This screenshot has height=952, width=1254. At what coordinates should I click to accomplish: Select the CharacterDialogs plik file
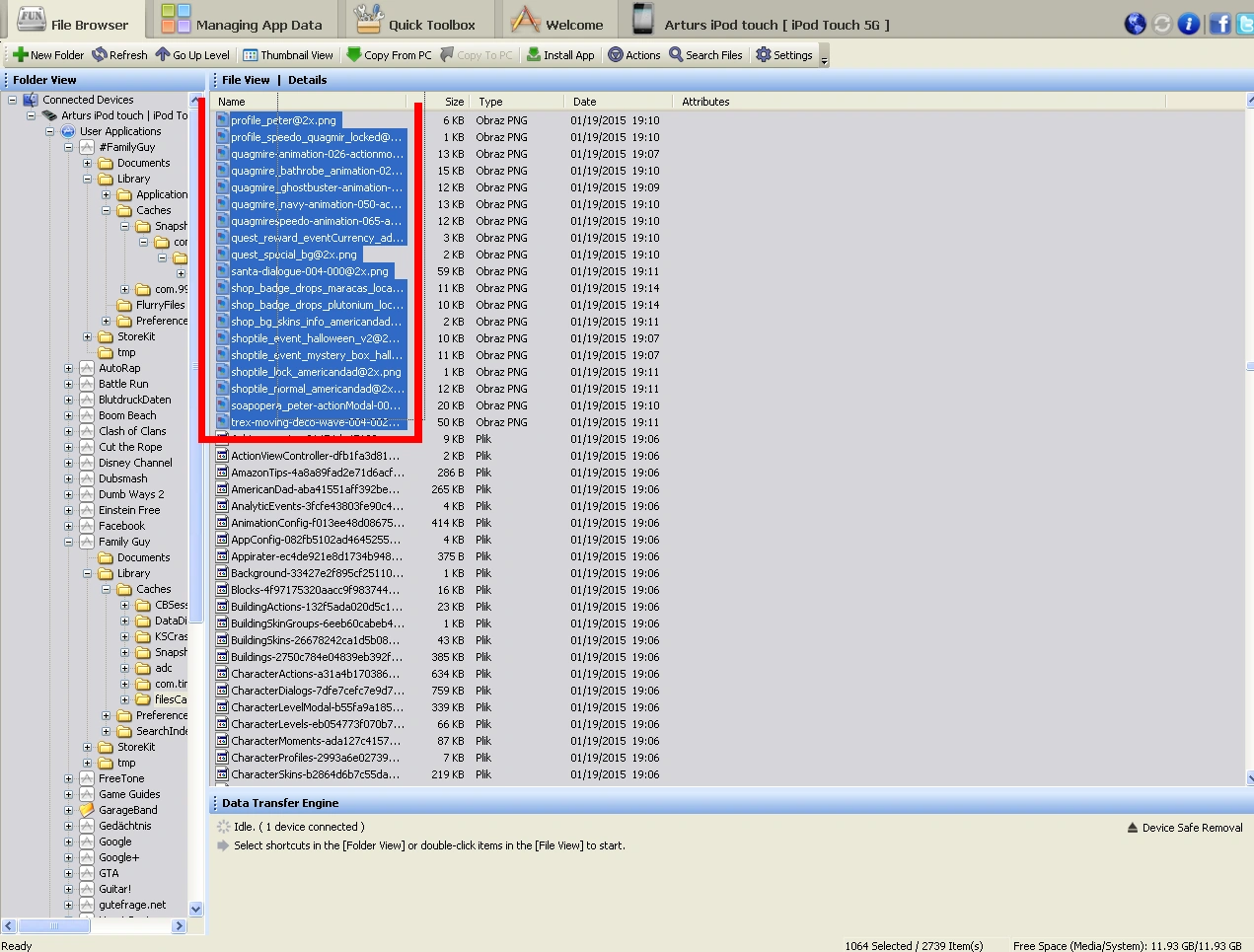tap(317, 691)
